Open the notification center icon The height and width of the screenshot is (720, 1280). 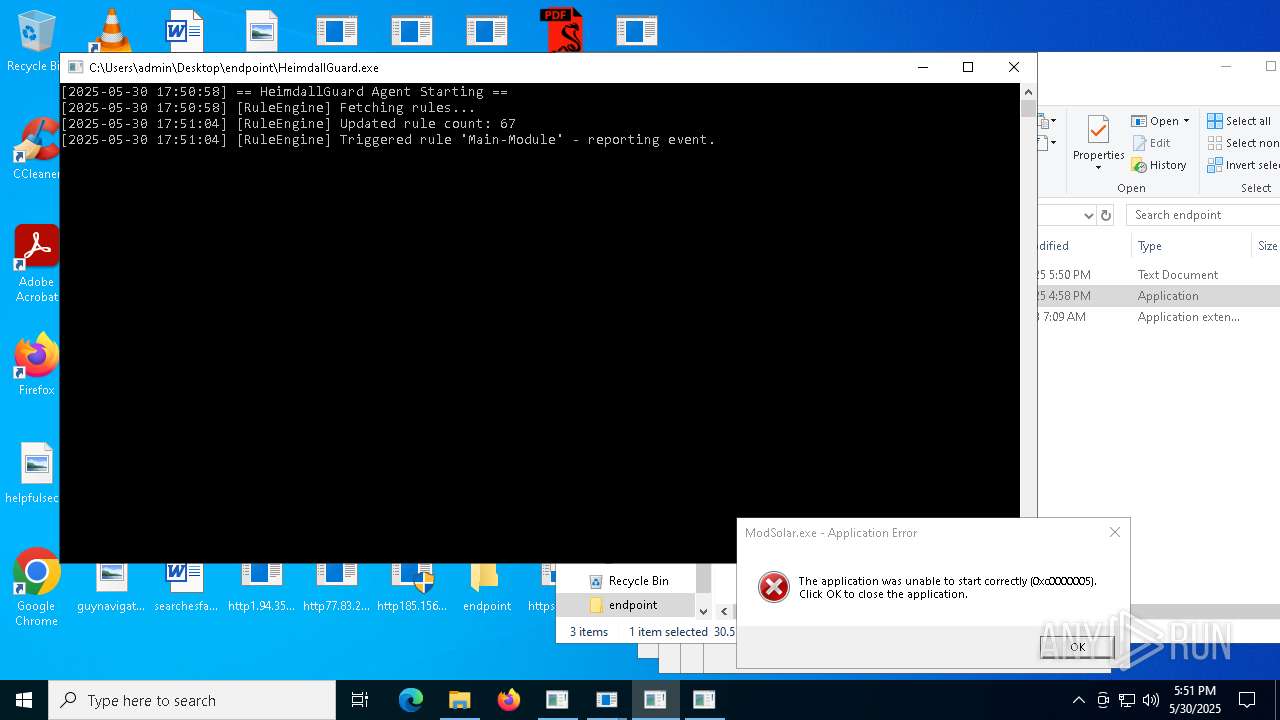(x=1247, y=700)
